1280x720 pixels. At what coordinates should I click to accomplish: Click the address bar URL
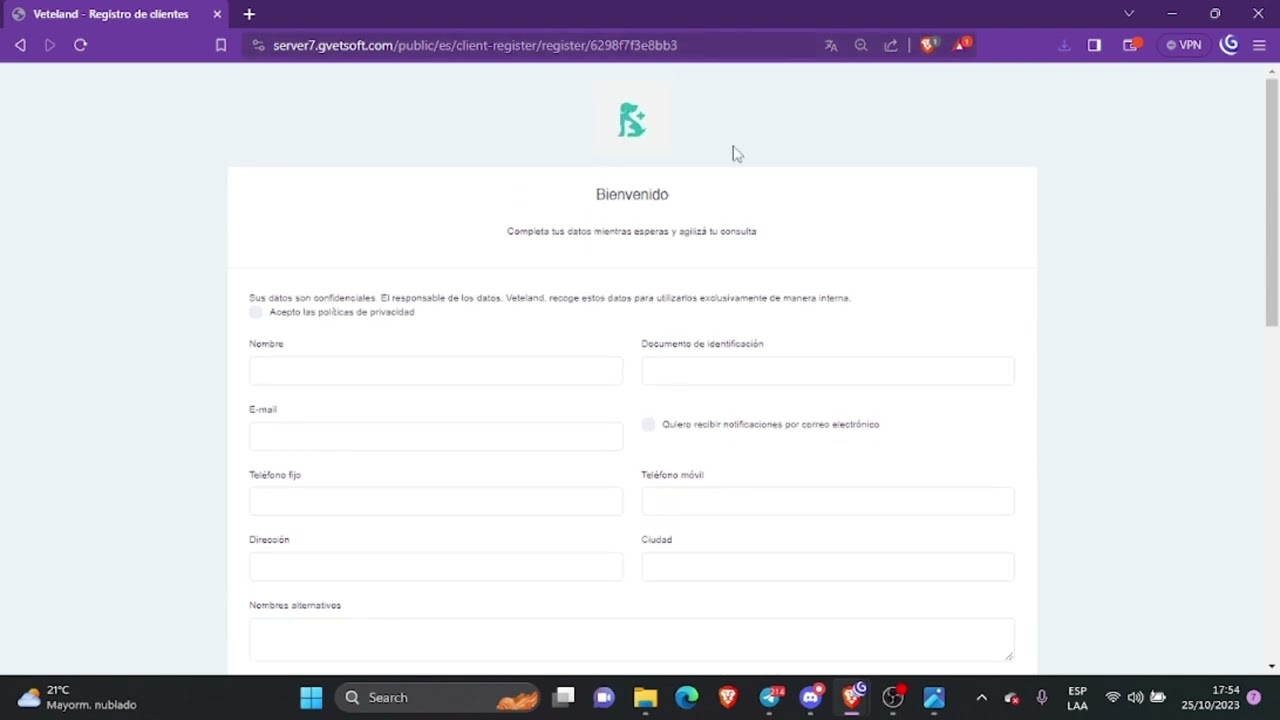pyautogui.click(x=475, y=45)
